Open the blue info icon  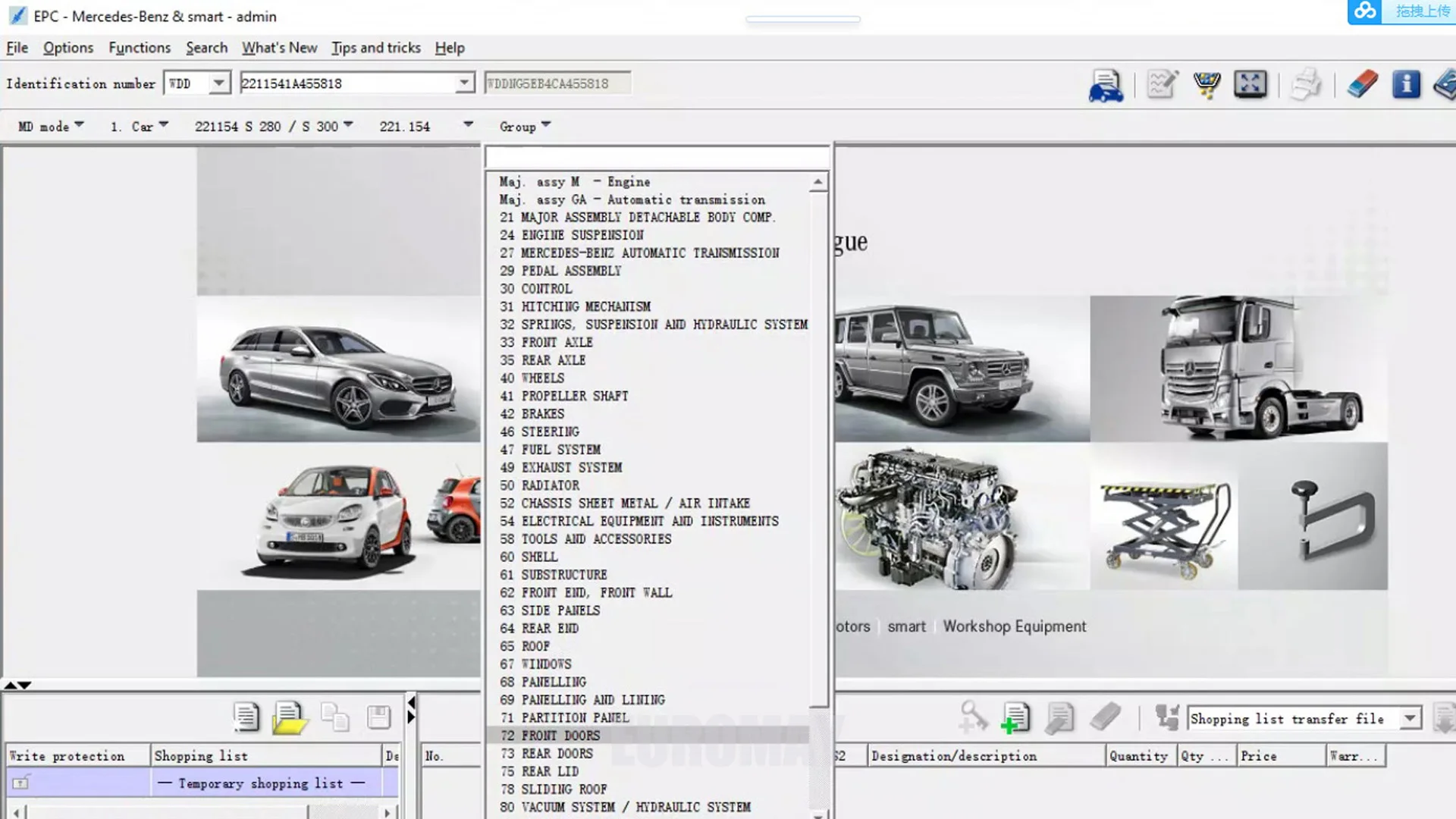tap(1405, 84)
